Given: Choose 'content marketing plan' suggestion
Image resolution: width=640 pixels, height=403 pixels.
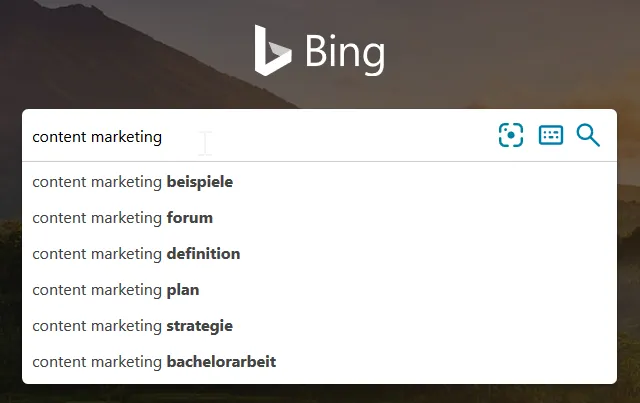Looking at the screenshot, I should pyautogui.click(x=319, y=289).
